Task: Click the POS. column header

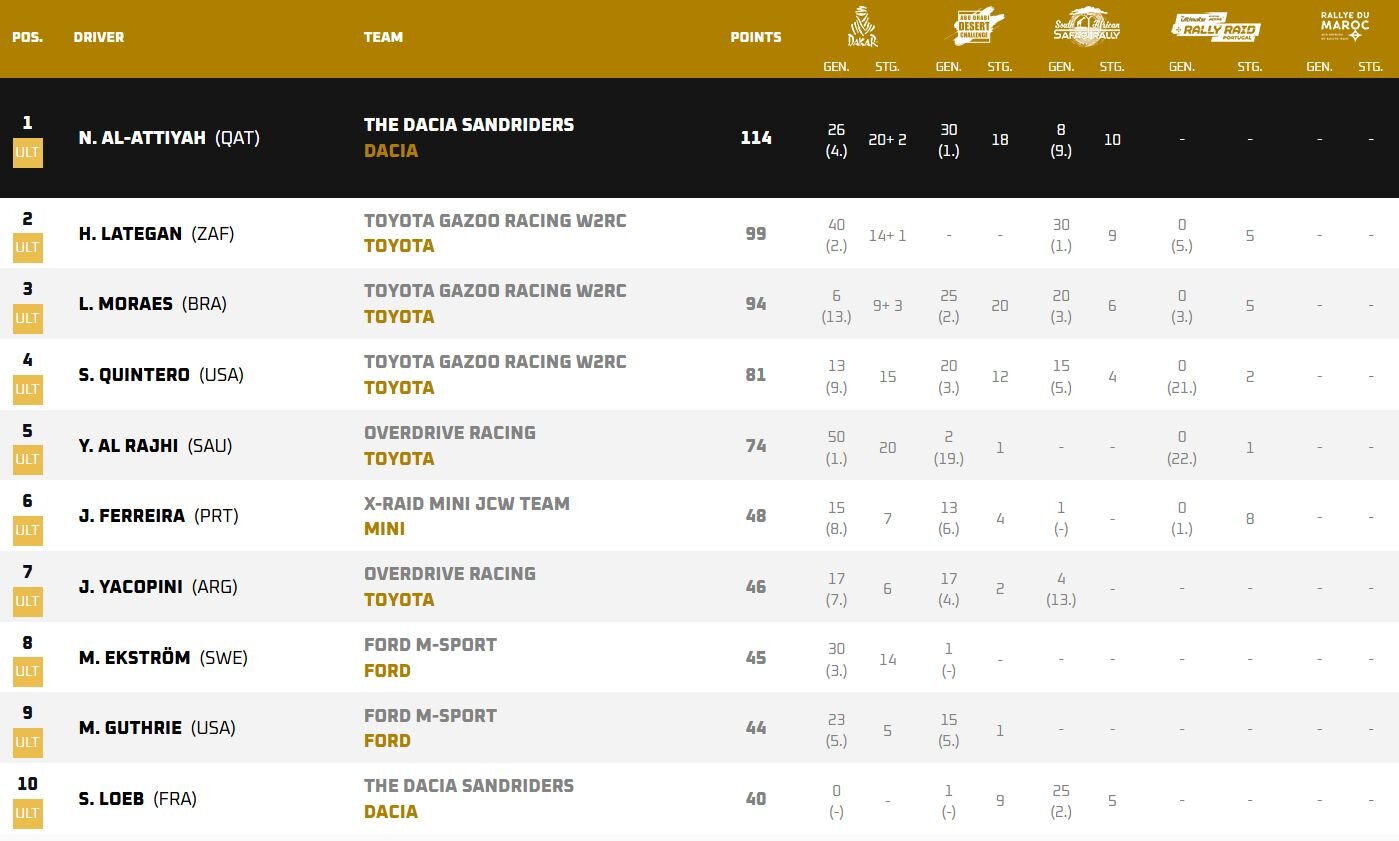Action: (27, 37)
